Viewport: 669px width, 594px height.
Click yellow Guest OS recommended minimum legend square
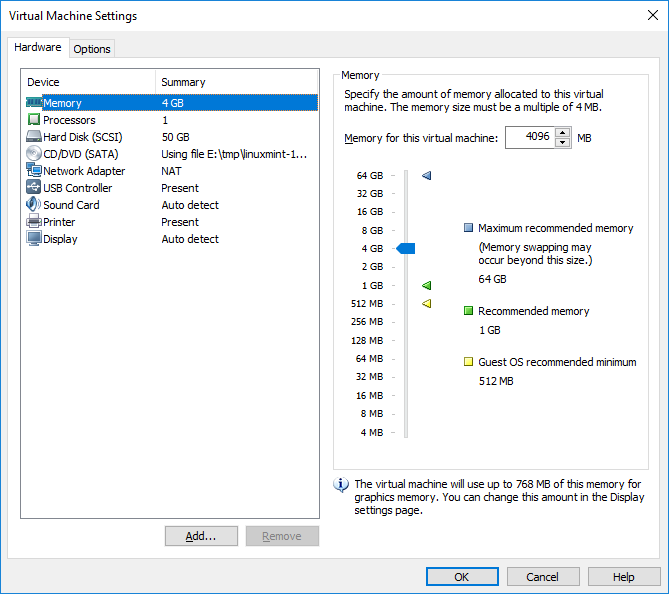pos(468,362)
